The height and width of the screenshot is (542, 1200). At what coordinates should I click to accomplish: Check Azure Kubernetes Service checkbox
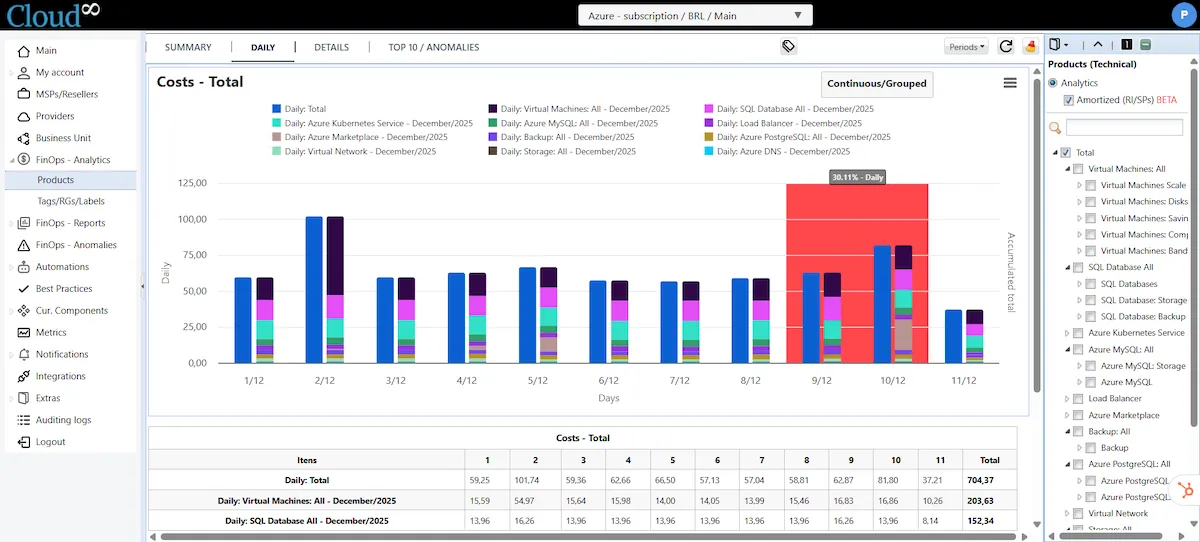[x=1078, y=333]
